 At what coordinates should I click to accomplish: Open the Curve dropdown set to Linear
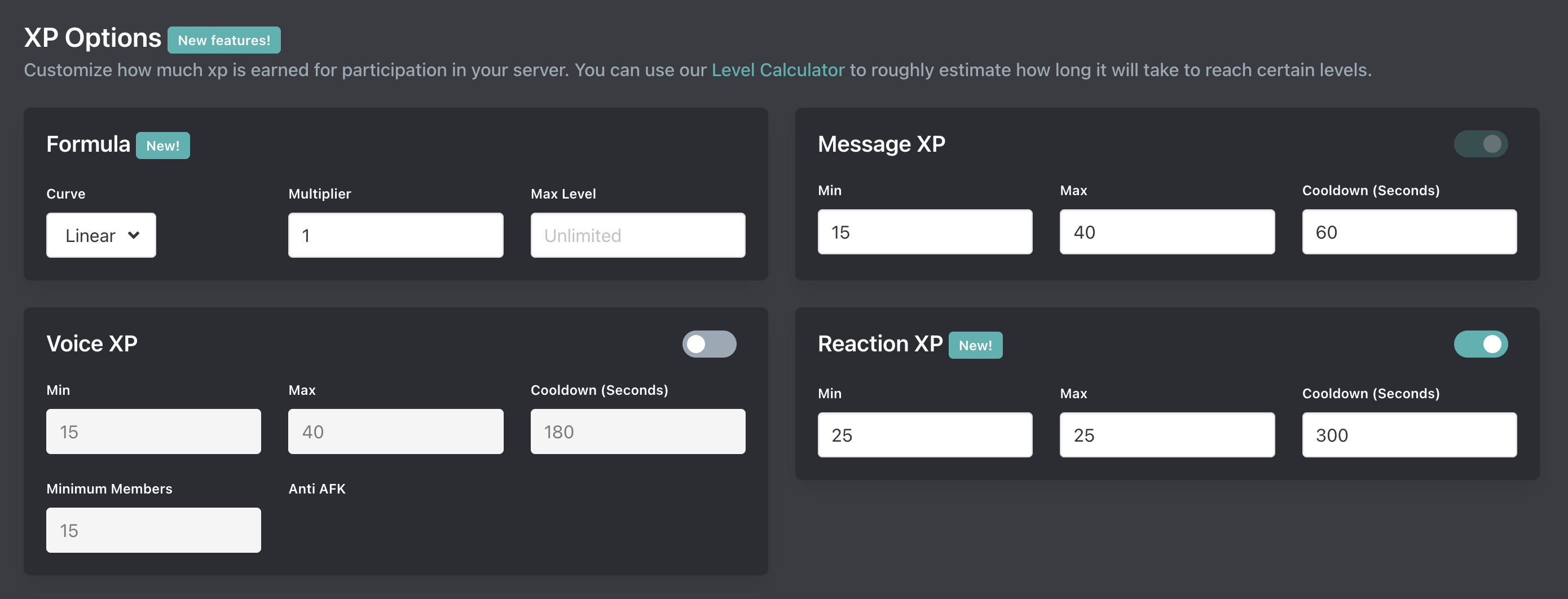click(101, 235)
